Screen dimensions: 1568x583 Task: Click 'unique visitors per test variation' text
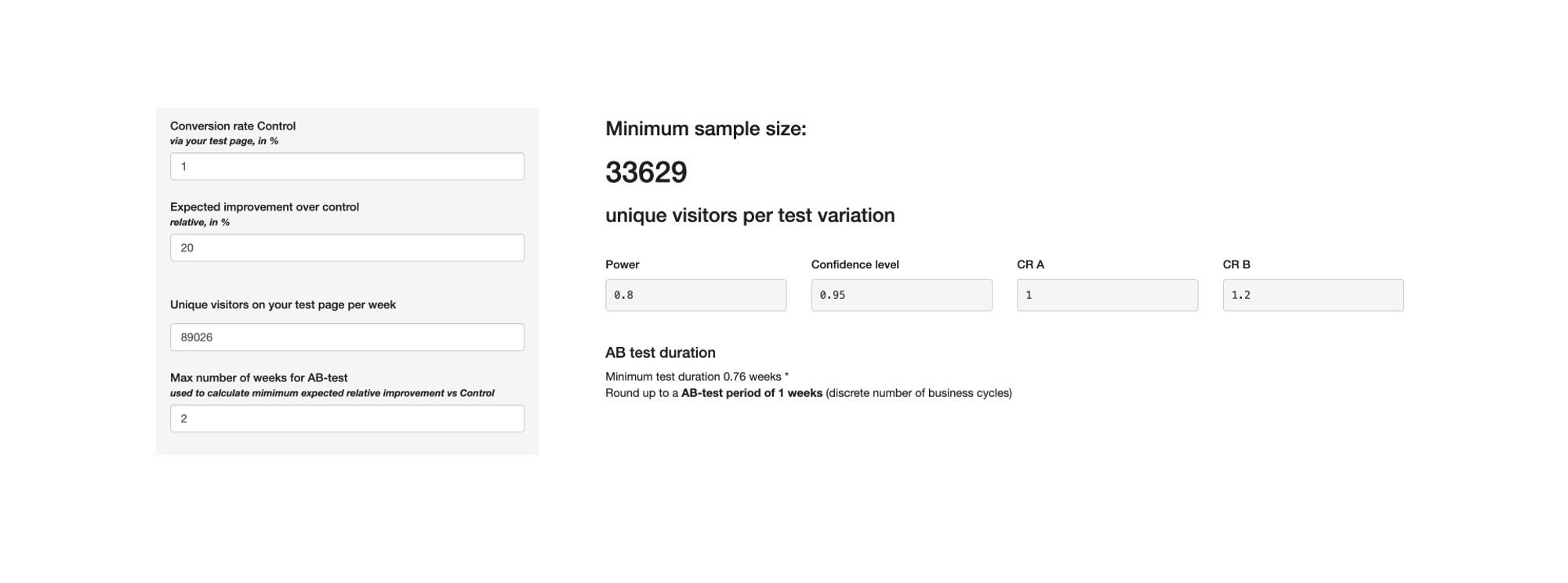[x=750, y=215]
